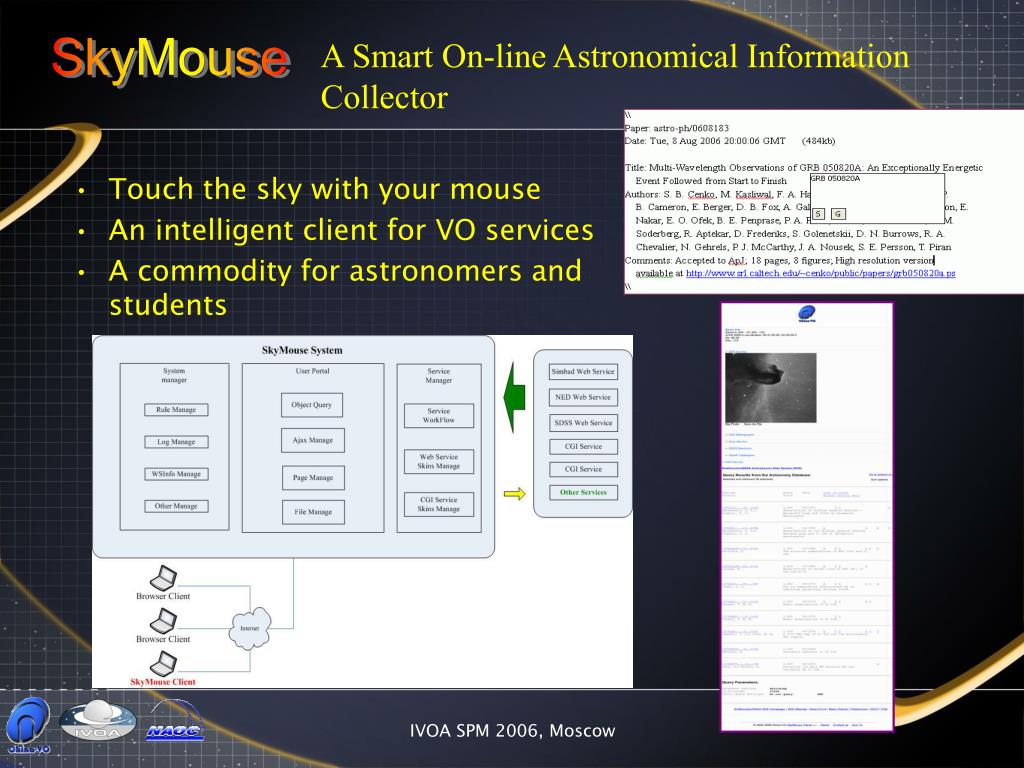Image resolution: width=1024 pixels, height=768 pixels.
Task: Click the logo atop the results page
Action: (x=807, y=313)
